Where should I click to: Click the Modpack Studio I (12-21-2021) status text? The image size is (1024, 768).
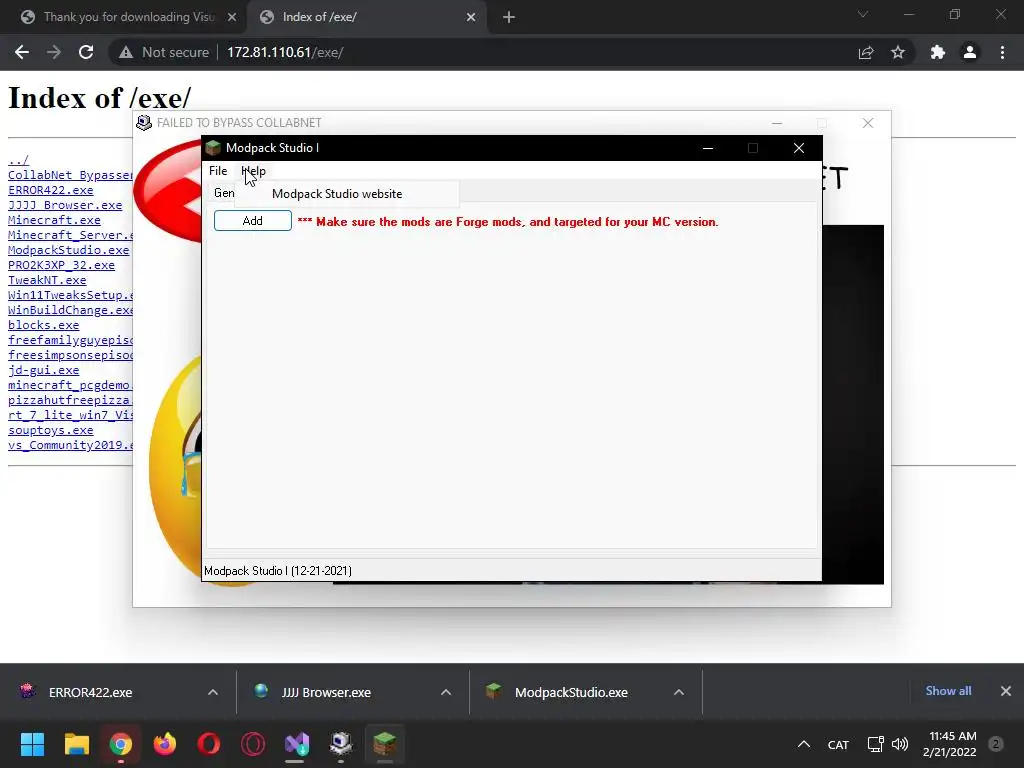(278, 571)
